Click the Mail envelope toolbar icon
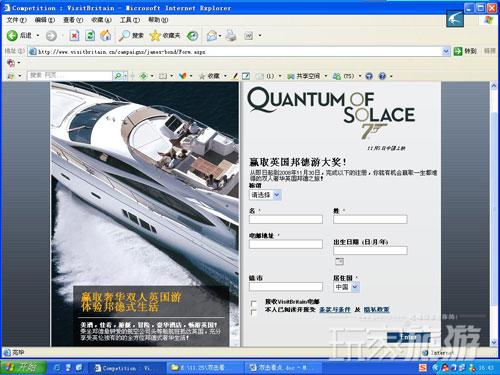The image size is (500, 375). point(212,36)
